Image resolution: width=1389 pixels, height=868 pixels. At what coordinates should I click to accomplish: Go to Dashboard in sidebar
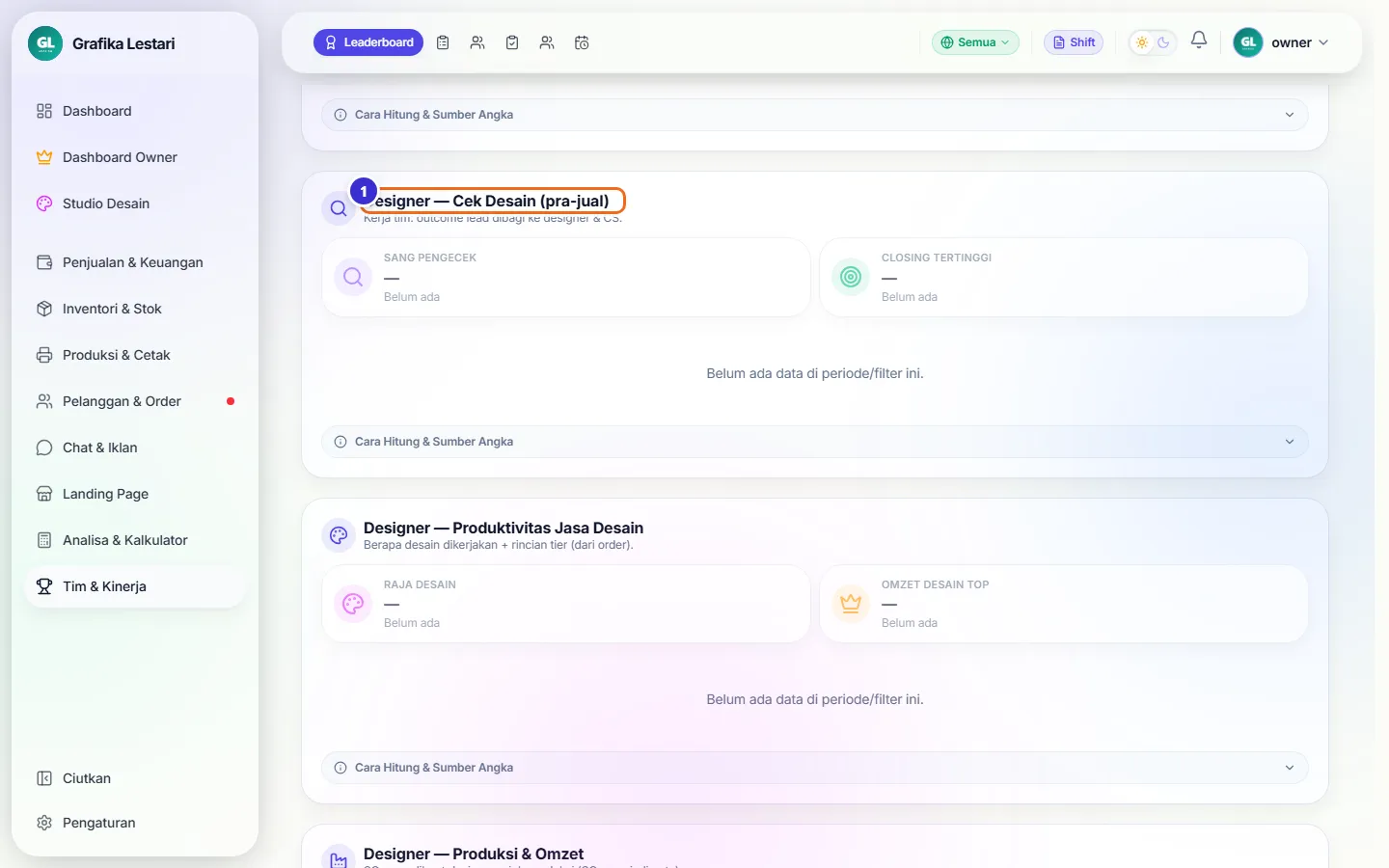135,111
